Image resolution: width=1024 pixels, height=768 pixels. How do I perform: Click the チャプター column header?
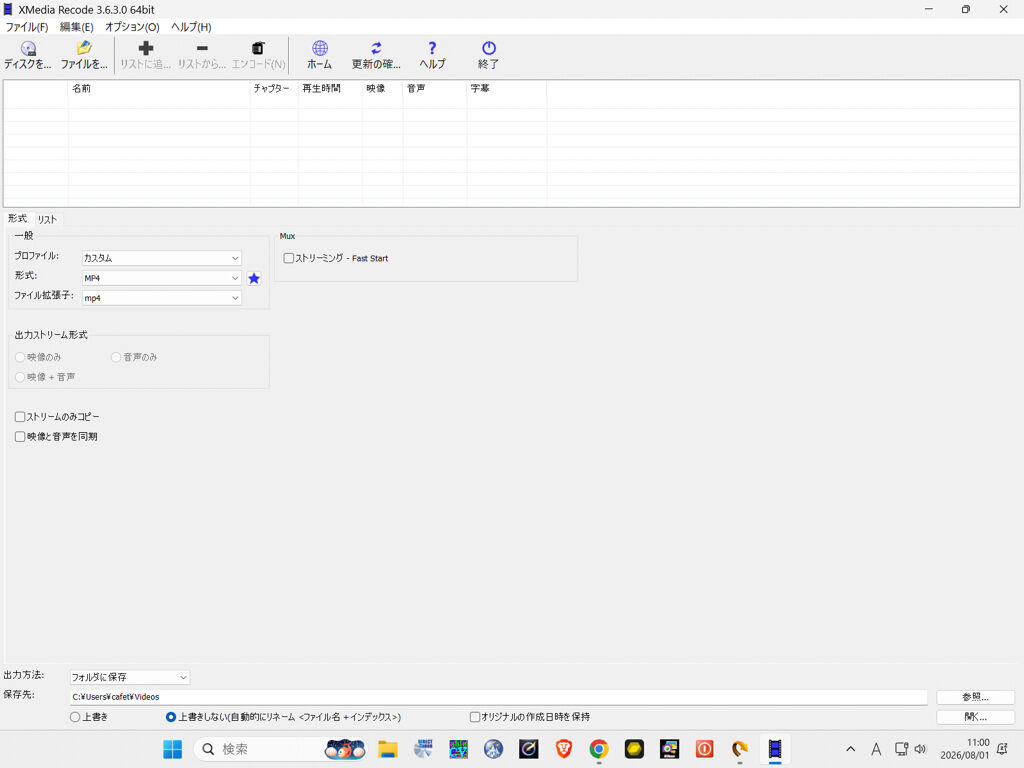click(x=274, y=89)
